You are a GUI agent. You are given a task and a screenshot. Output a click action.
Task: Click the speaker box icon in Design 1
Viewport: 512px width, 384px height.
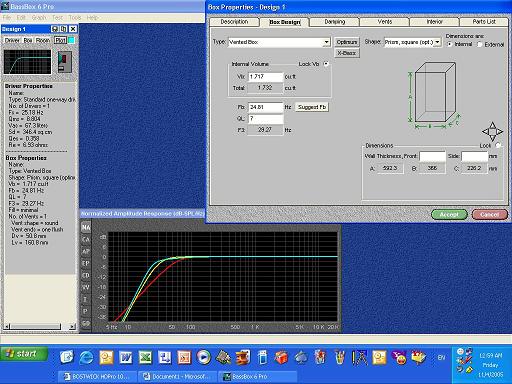65,62
